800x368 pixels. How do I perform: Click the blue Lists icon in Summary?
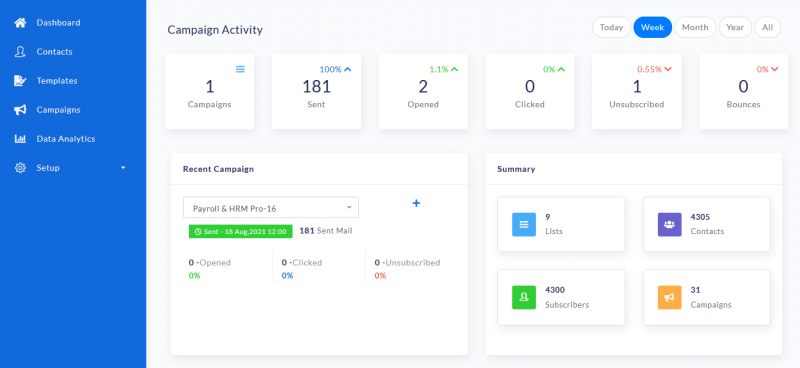click(524, 225)
